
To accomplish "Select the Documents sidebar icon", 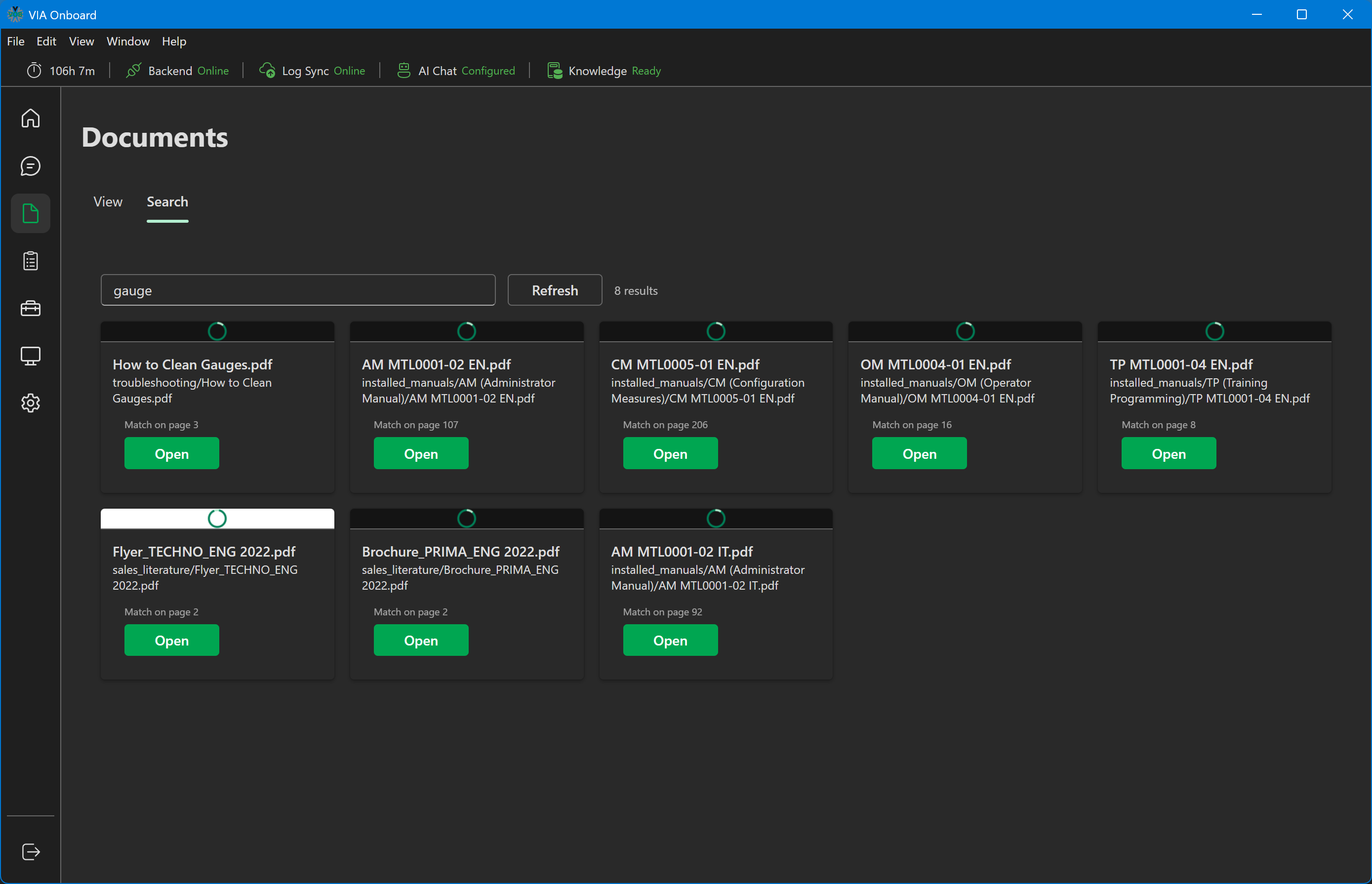I will tap(31, 213).
